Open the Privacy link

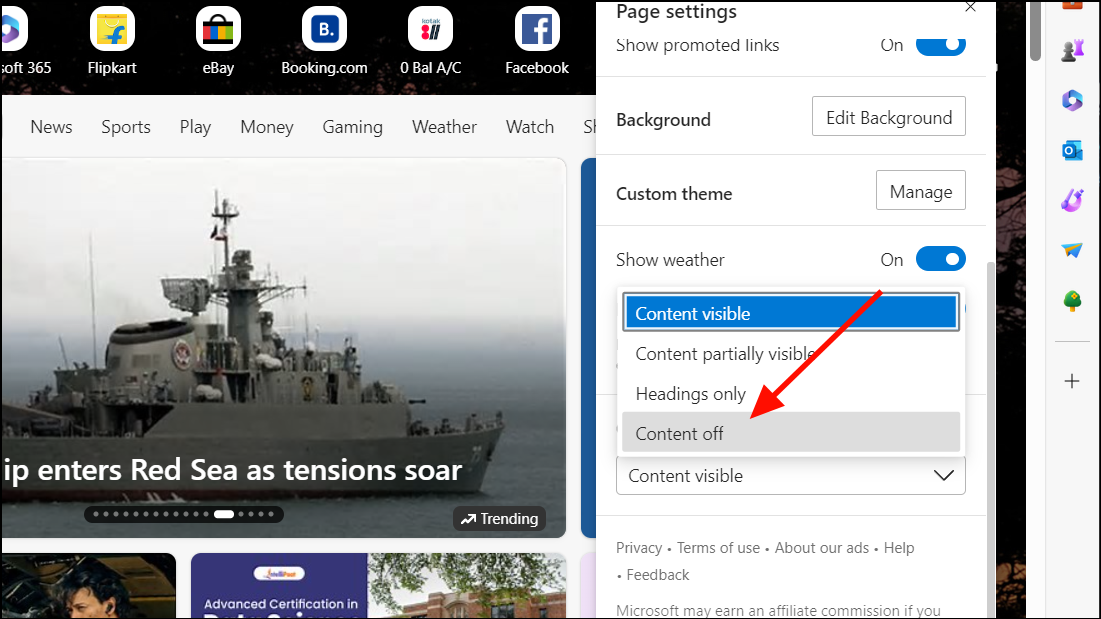click(x=638, y=548)
